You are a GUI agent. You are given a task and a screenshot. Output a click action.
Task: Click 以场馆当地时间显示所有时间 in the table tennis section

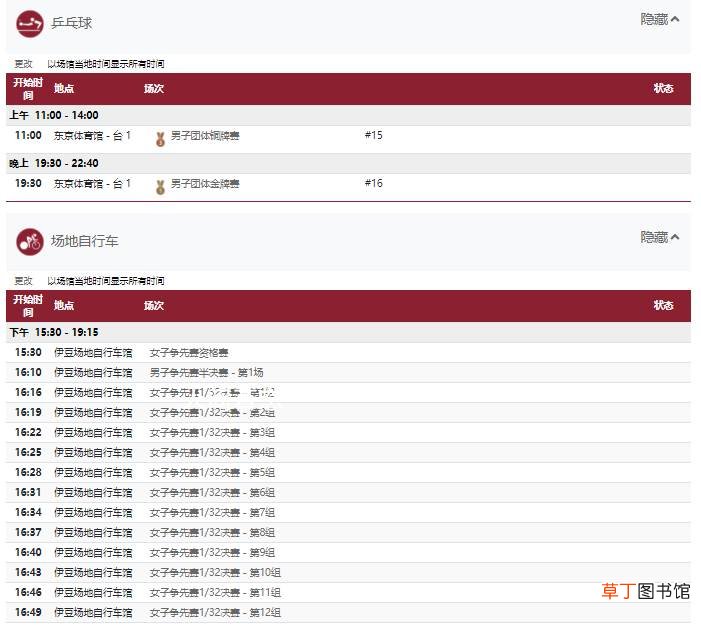(106, 64)
